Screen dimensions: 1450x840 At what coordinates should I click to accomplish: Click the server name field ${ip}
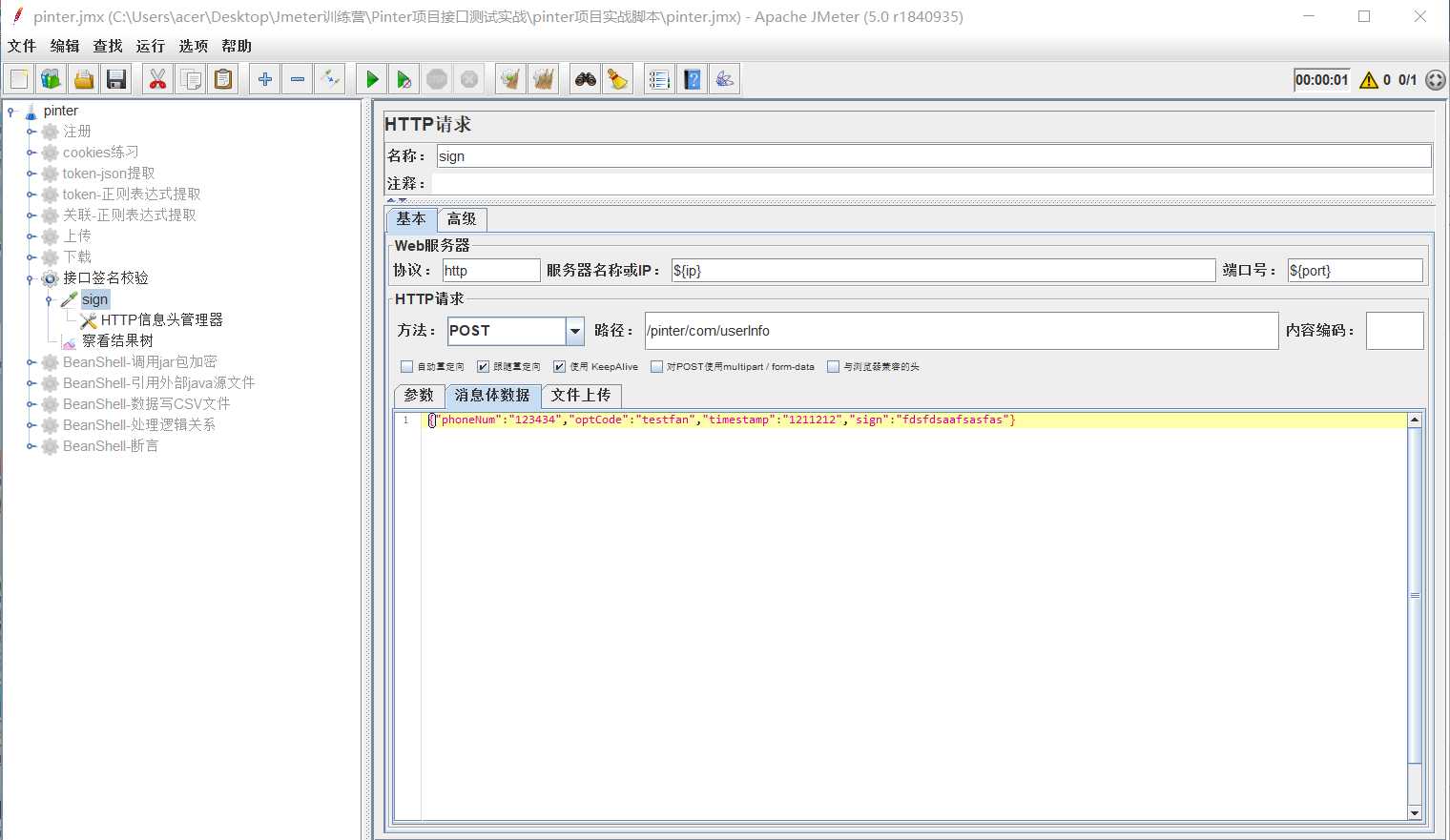[943, 271]
